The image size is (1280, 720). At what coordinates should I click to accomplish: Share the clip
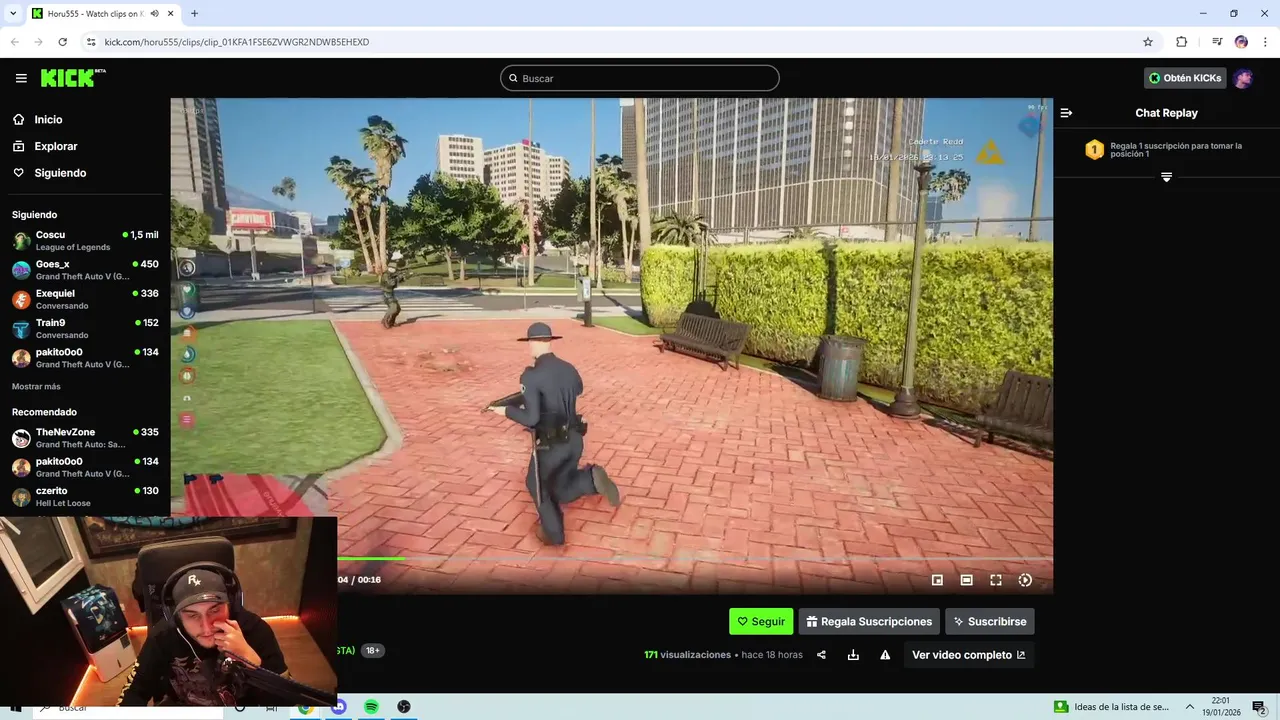coord(821,655)
